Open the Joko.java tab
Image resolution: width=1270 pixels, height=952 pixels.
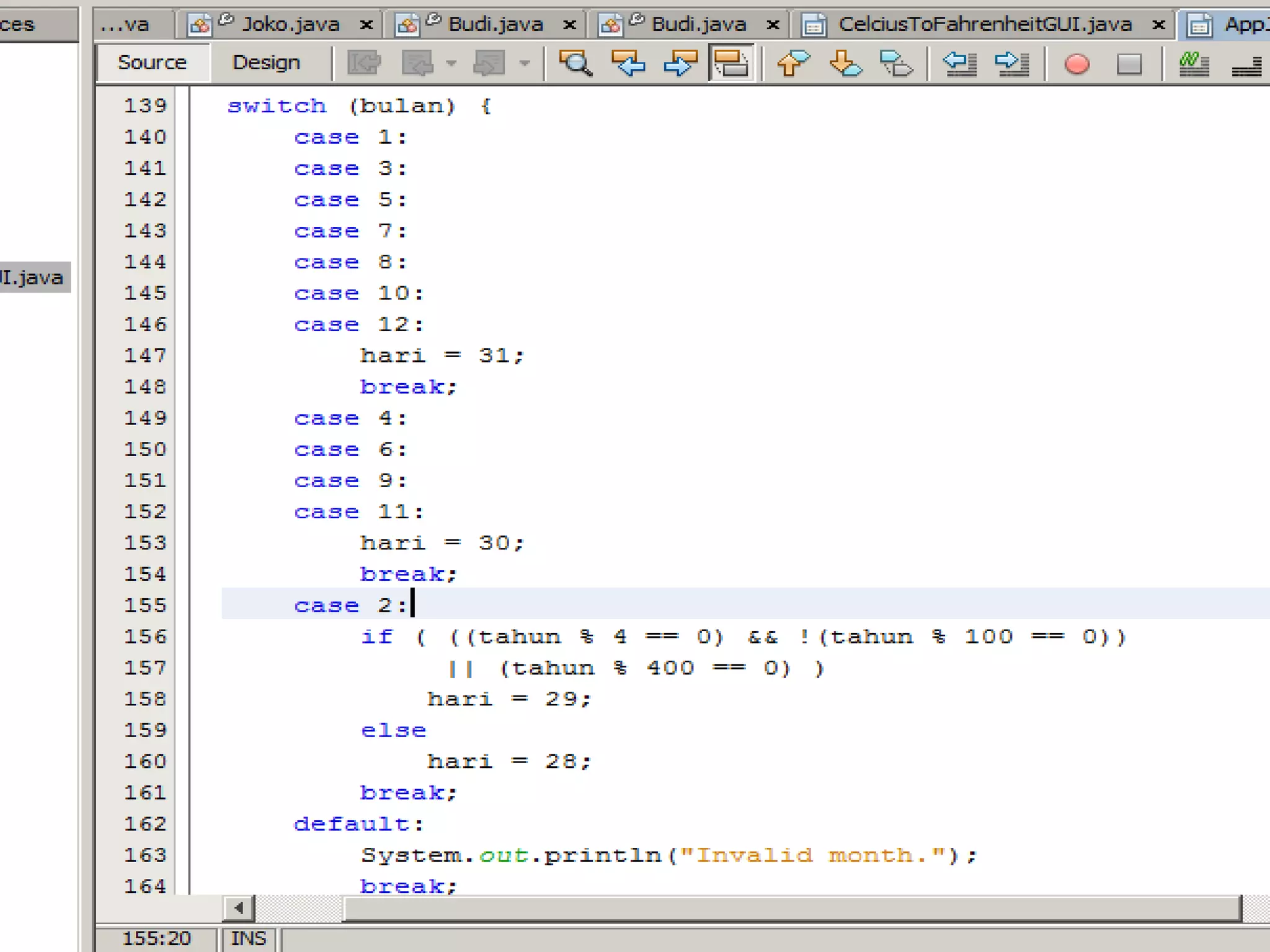pyautogui.click(x=290, y=25)
